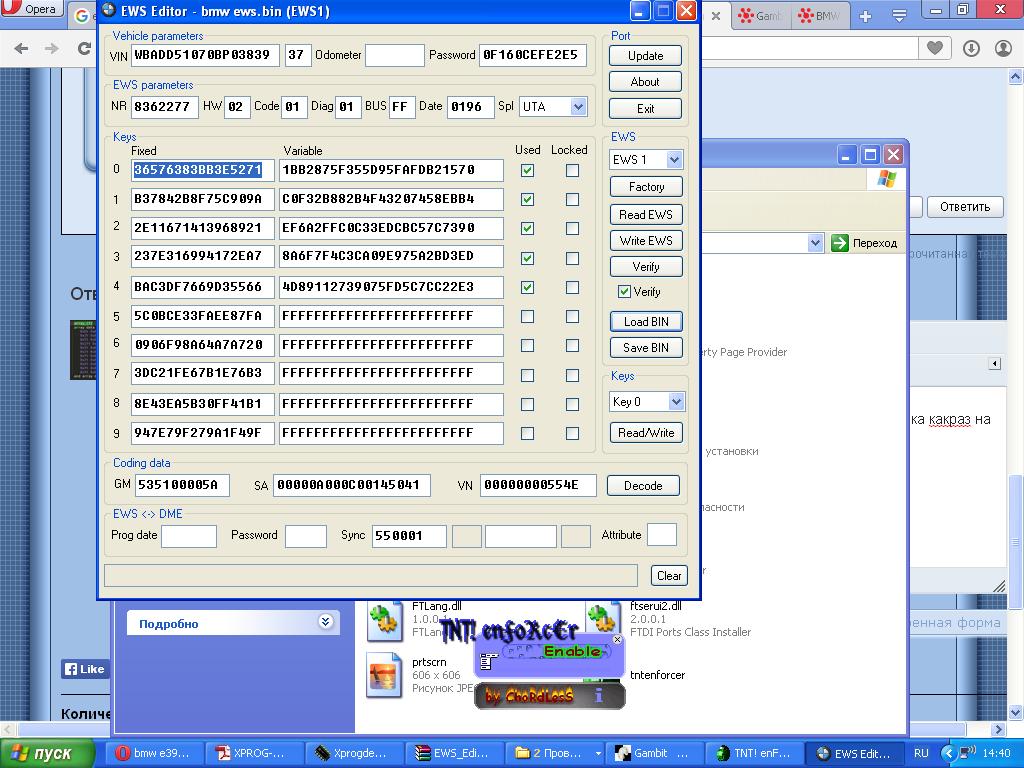Click the Factory button
Image resolution: width=1024 pixels, height=768 pixels.
[646, 187]
